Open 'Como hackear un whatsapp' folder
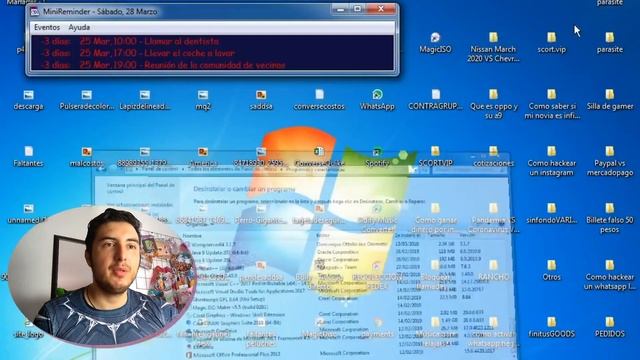 (x=610, y=275)
